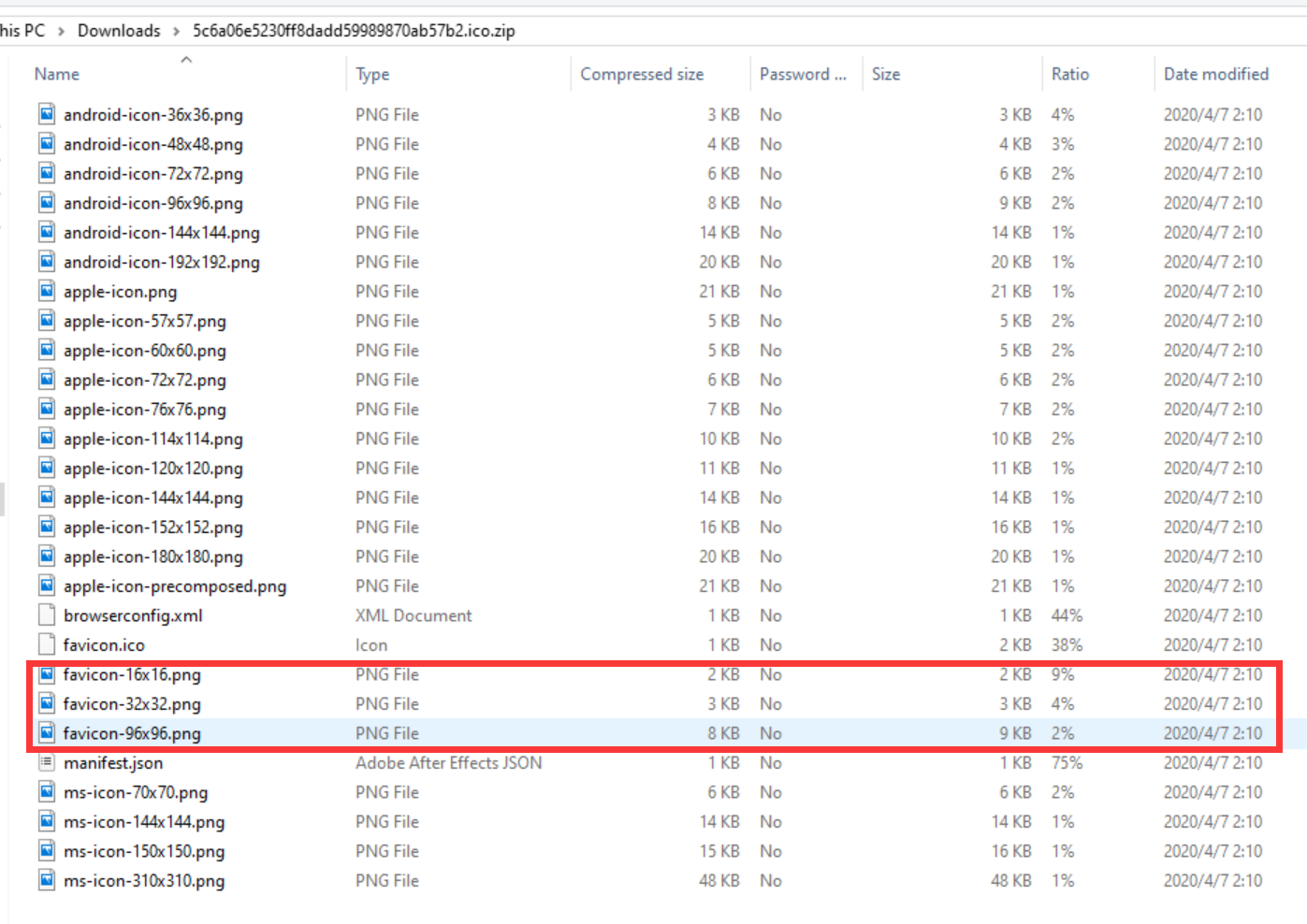Click the favicon.ico file icon
Screen dimensions: 1307x924
pyautogui.click(x=47, y=644)
